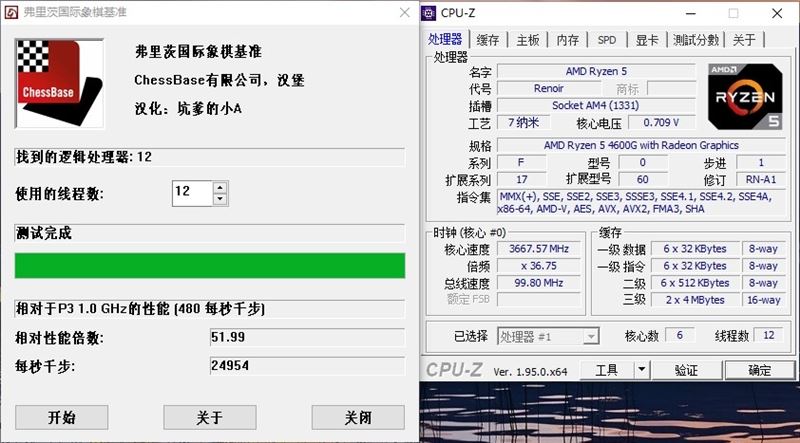Increase thread count with up arrow
This screenshot has height=443, width=800.
coord(220,187)
